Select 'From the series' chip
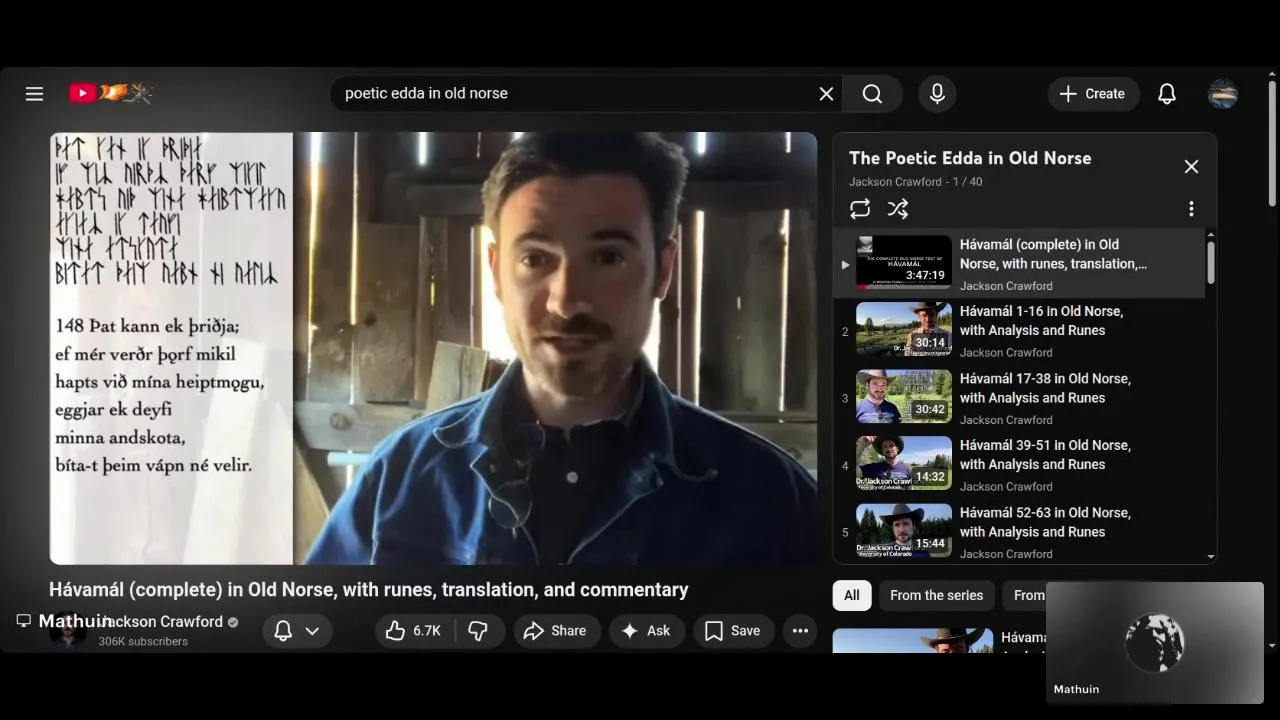Image resolution: width=1280 pixels, height=720 pixels. (936, 595)
